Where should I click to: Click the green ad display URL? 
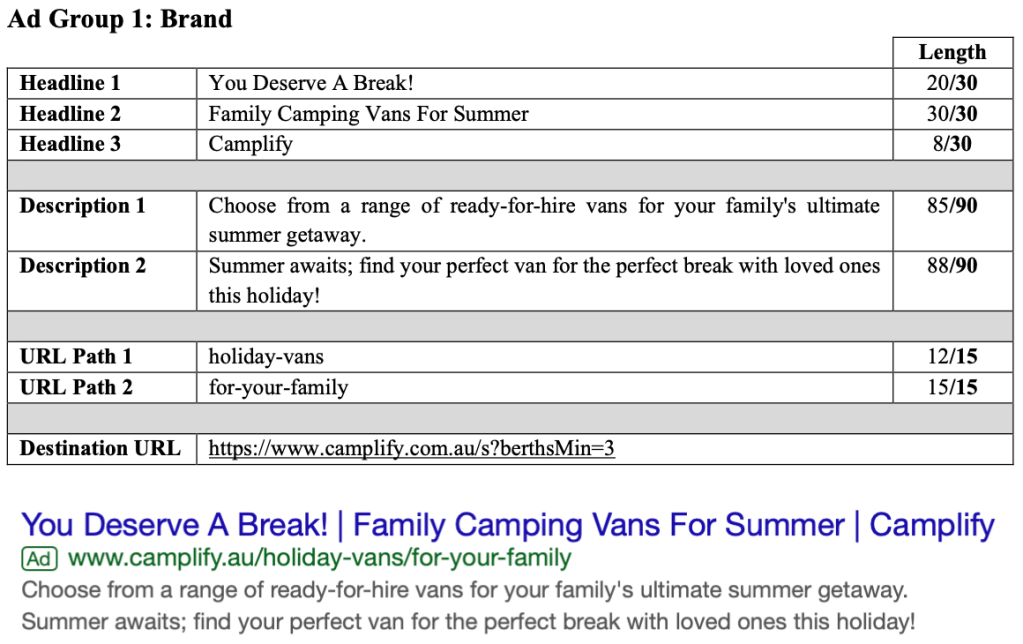coord(319,558)
